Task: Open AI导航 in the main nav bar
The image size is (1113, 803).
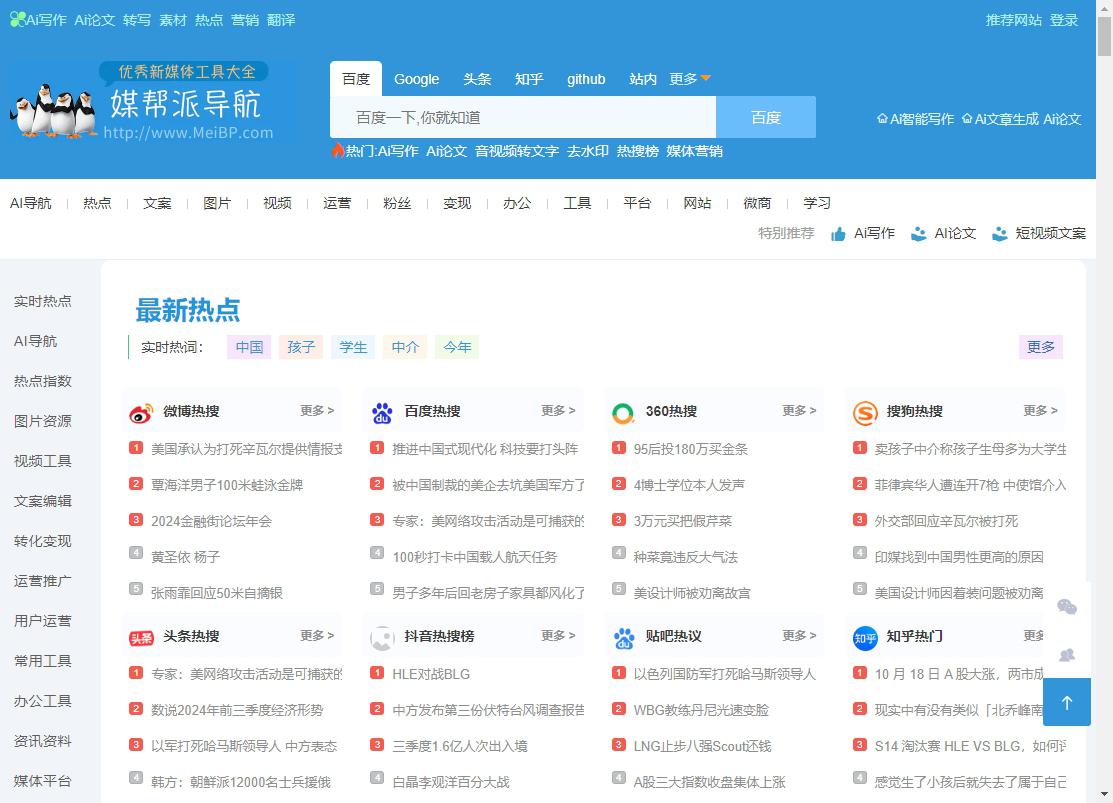Action: click(x=31, y=203)
